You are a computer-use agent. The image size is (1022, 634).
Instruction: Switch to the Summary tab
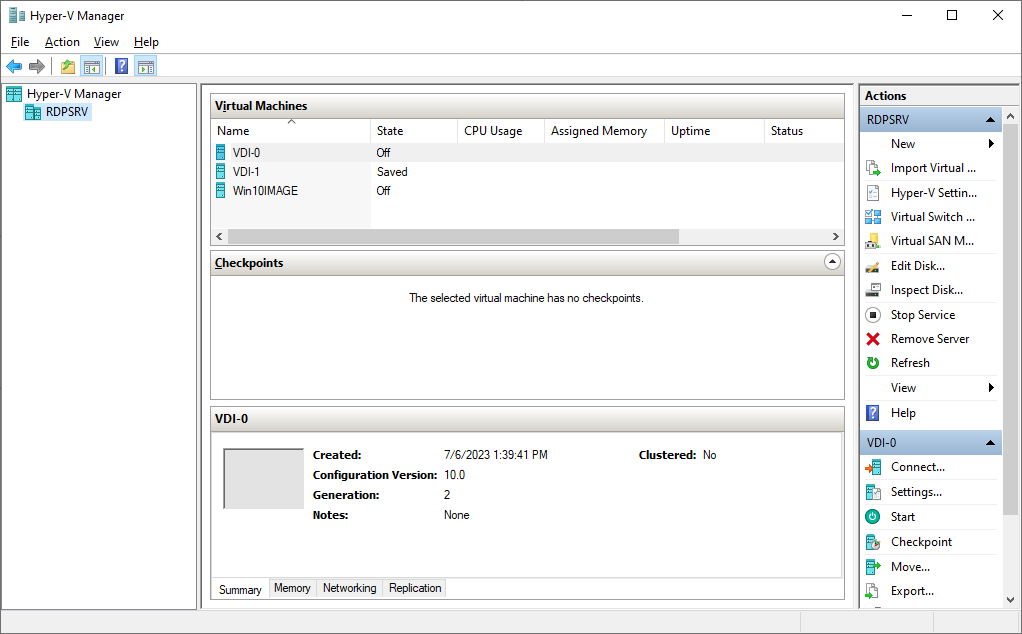240,589
